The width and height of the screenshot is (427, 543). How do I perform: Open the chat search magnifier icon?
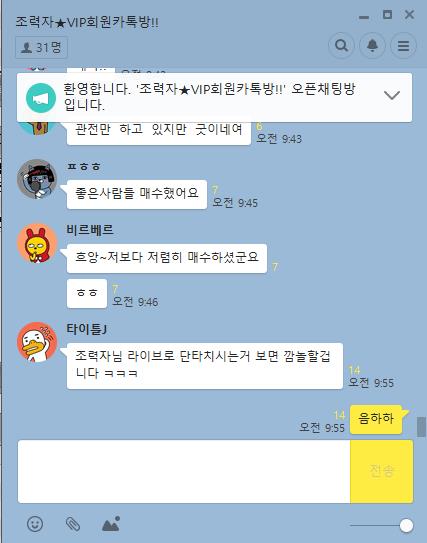pos(341,46)
